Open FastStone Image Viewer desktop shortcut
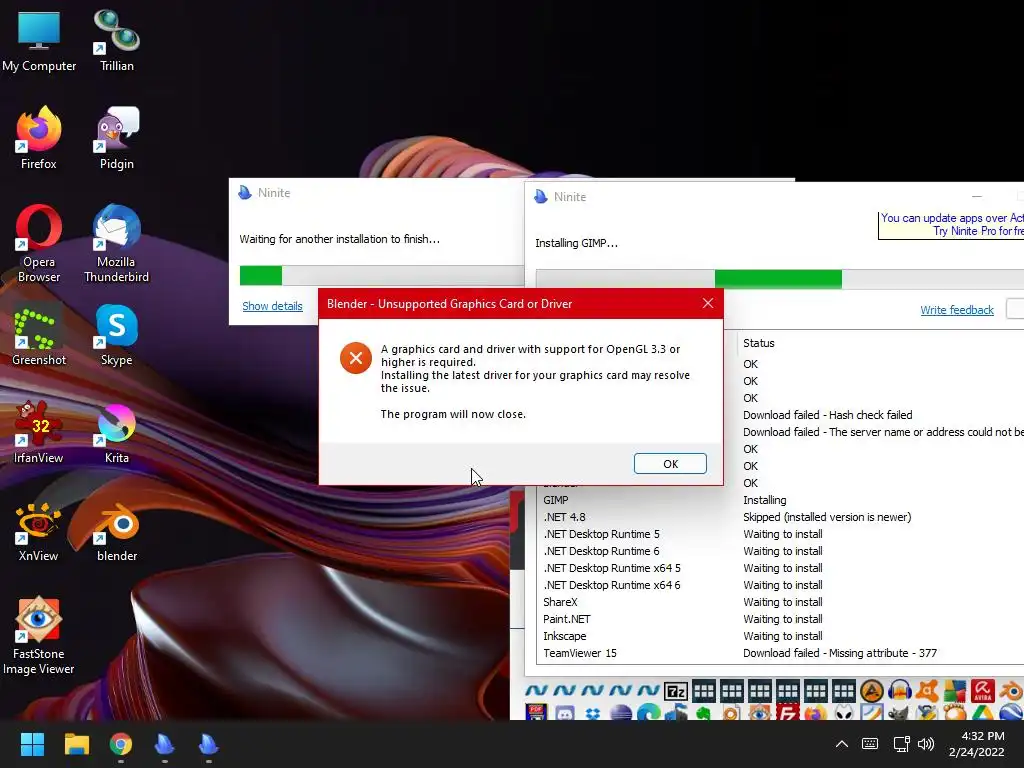 tap(39, 636)
